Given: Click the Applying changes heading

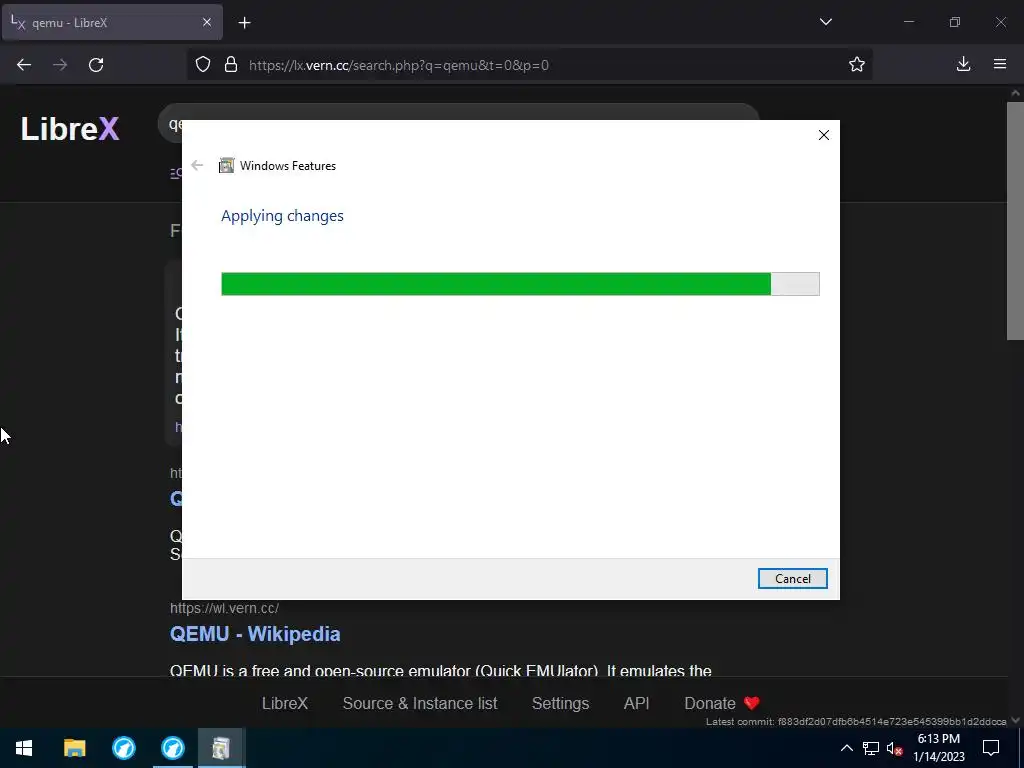Looking at the screenshot, I should (282, 216).
